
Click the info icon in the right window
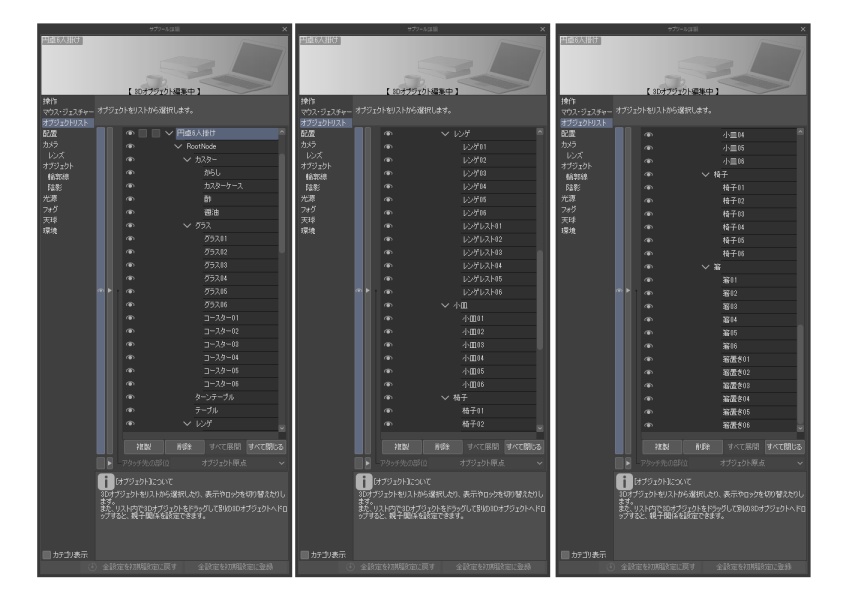click(624, 481)
